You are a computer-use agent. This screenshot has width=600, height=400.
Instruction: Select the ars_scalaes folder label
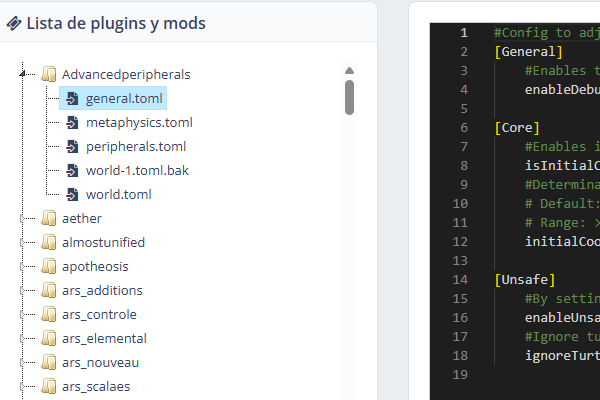click(x=96, y=386)
